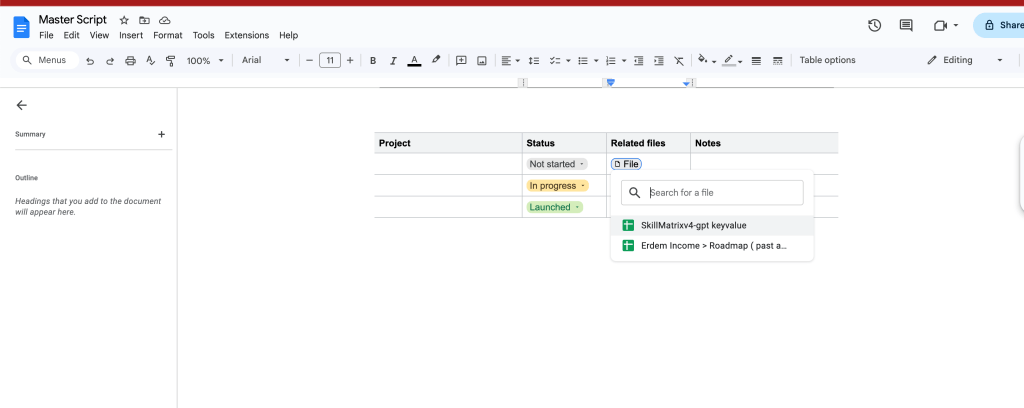Check the cloud save status icon
This screenshot has width=1024, height=408.
(x=165, y=20)
